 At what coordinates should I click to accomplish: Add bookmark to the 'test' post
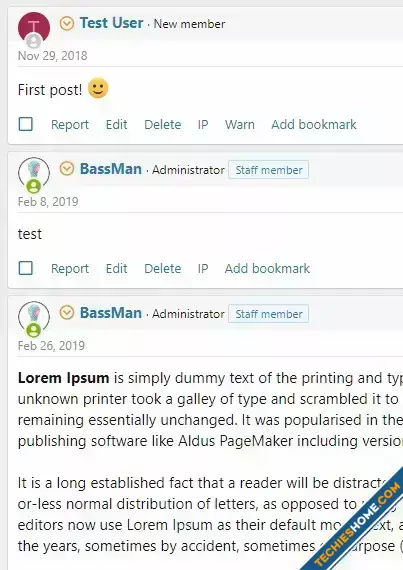pyautogui.click(x=267, y=268)
